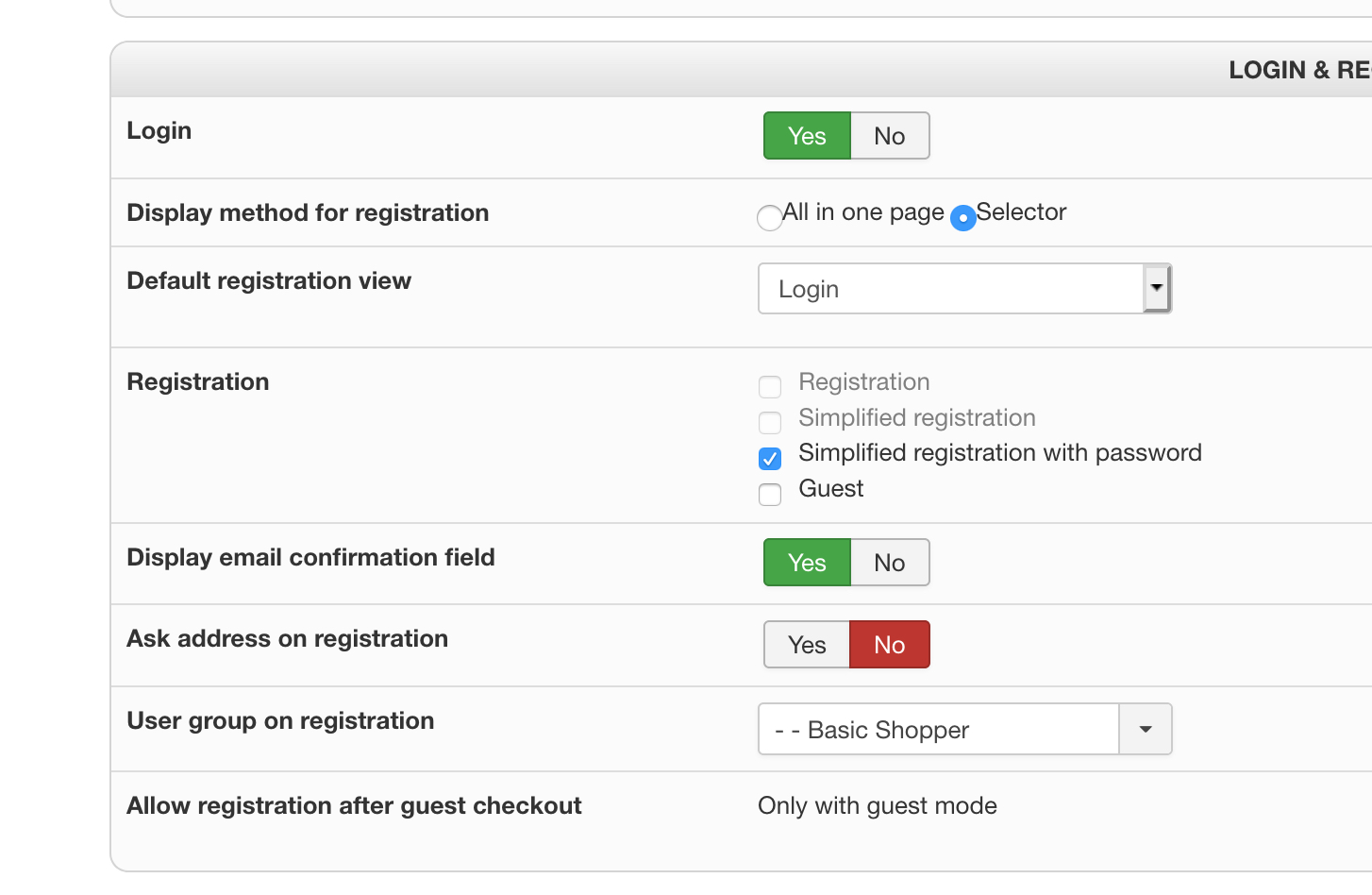Viewport: 1372px width, 895px height.
Task: Open the Default registration view dropdown
Action: click(x=951, y=289)
